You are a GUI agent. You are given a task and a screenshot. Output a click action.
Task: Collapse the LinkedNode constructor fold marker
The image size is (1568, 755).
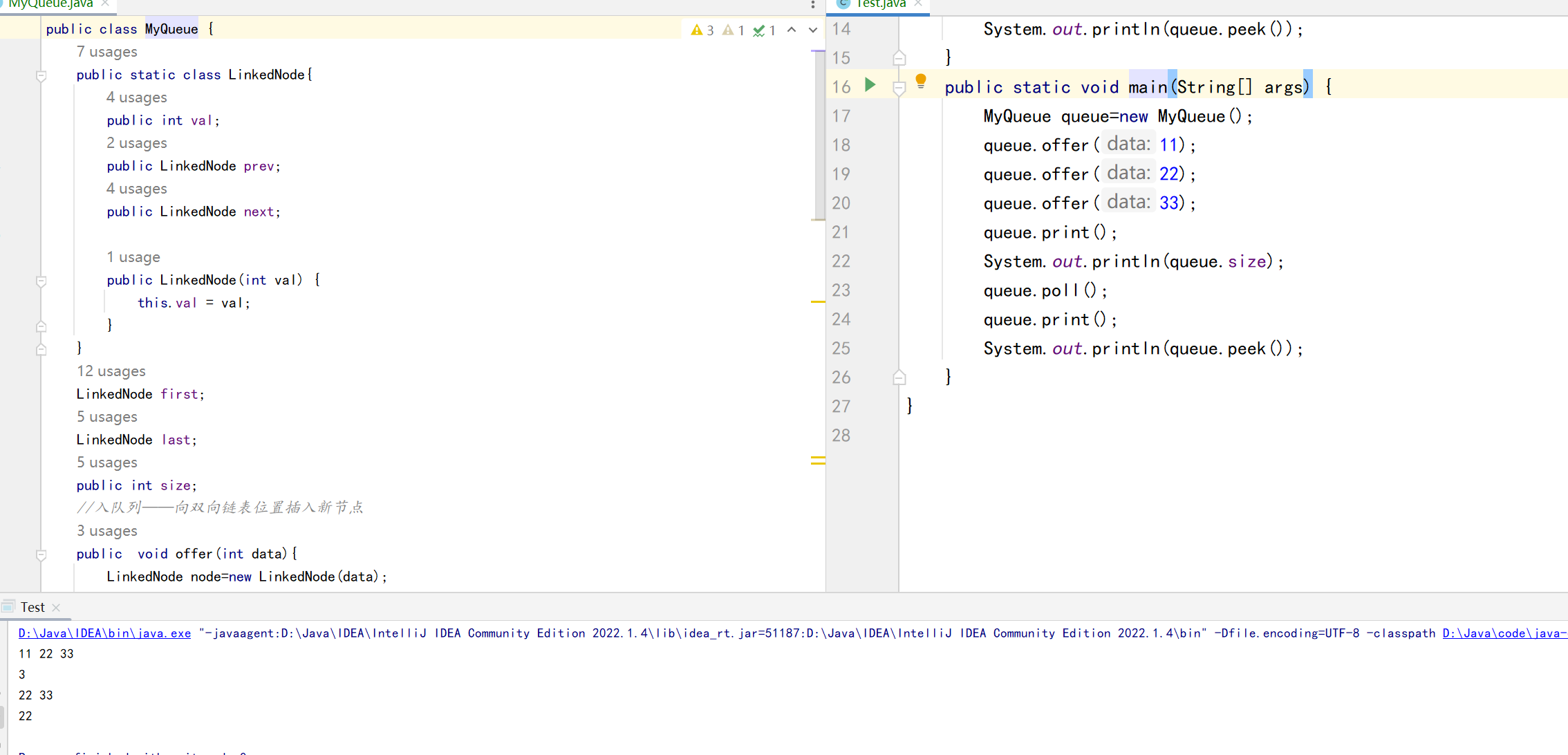pos(41,281)
